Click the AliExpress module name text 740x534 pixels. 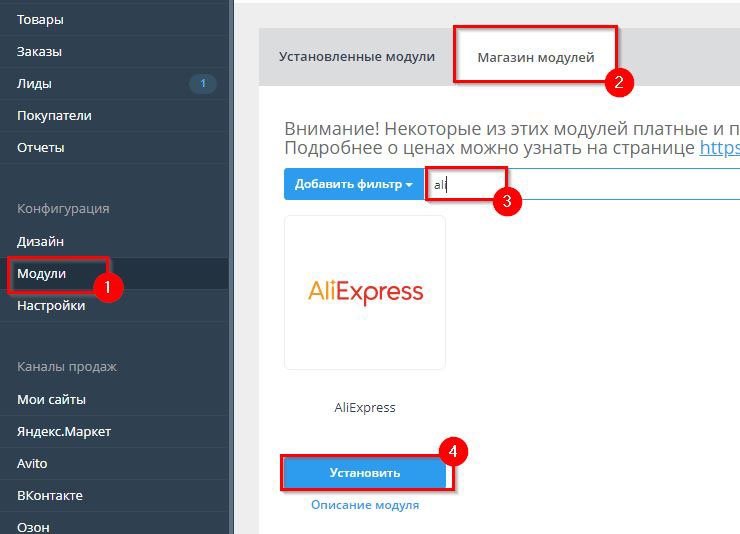tap(365, 408)
